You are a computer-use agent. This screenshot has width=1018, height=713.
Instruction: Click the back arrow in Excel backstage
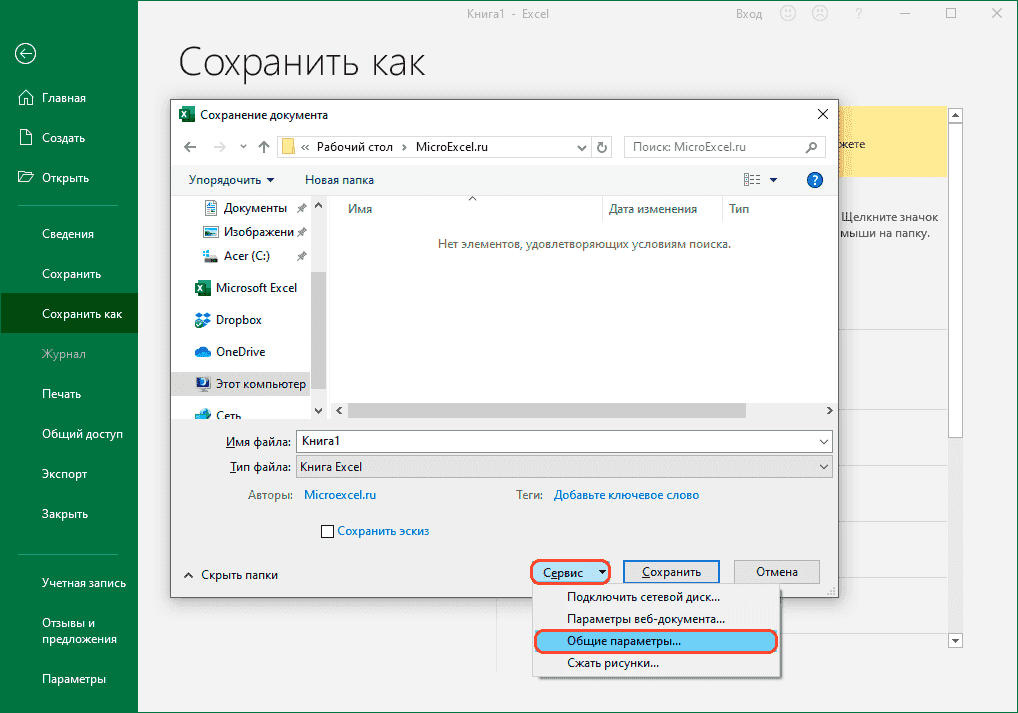click(x=26, y=54)
